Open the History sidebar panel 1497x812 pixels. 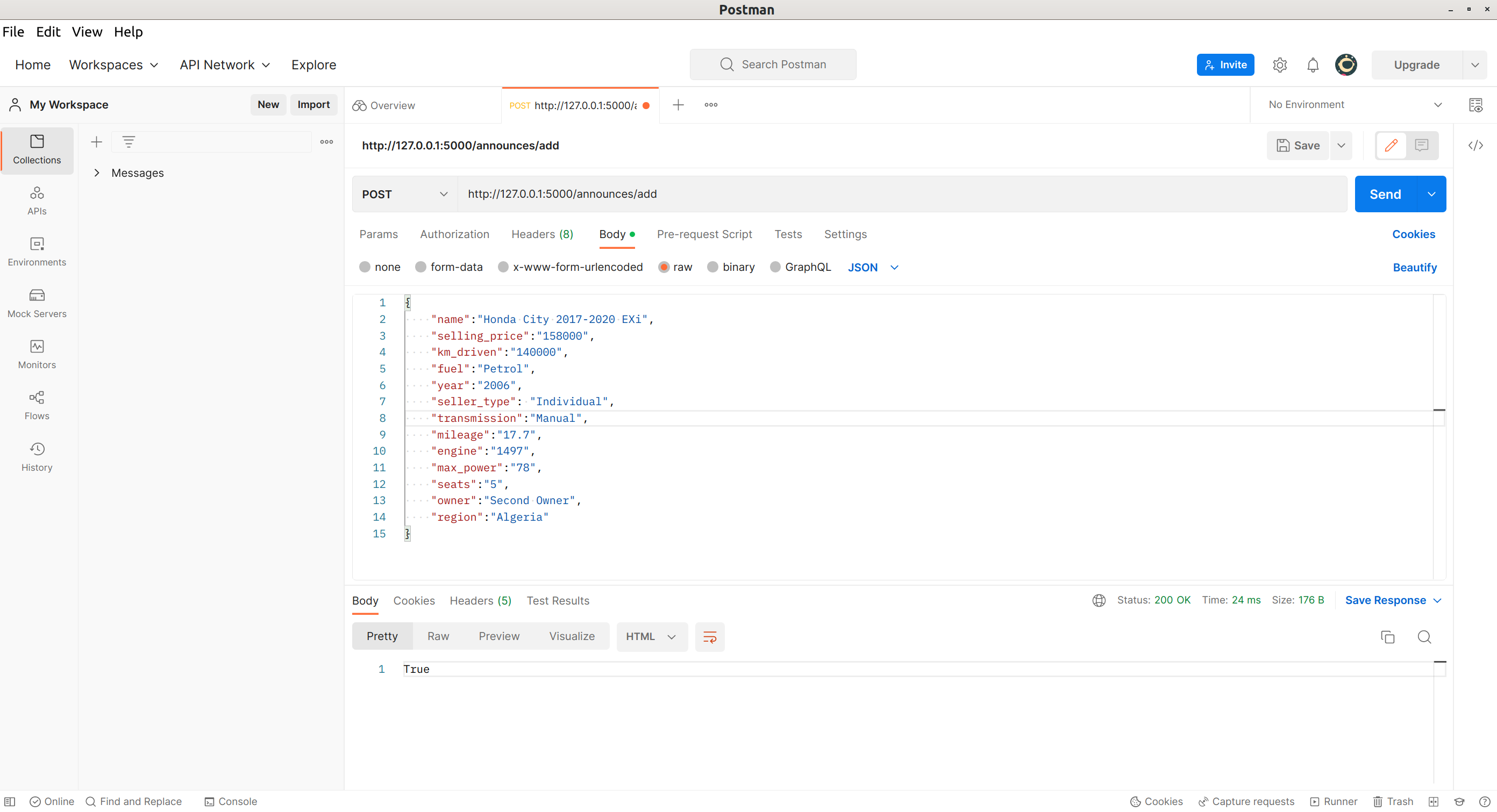point(37,457)
